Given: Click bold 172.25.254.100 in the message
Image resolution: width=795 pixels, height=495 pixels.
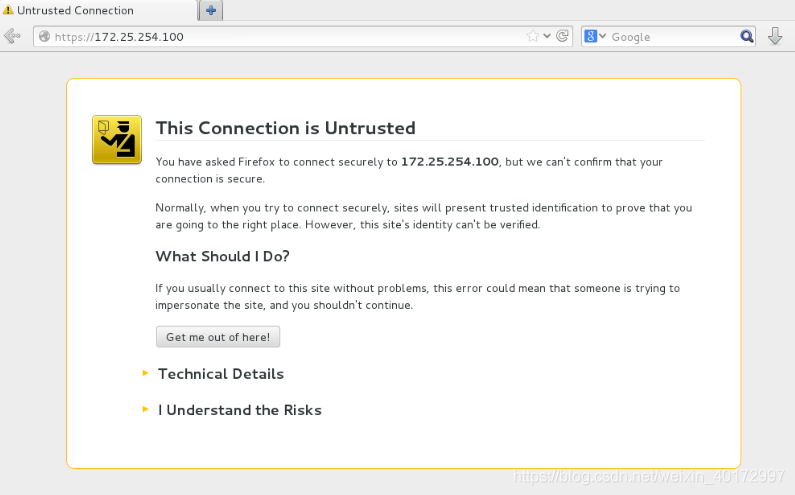Looking at the screenshot, I should [x=450, y=162].
